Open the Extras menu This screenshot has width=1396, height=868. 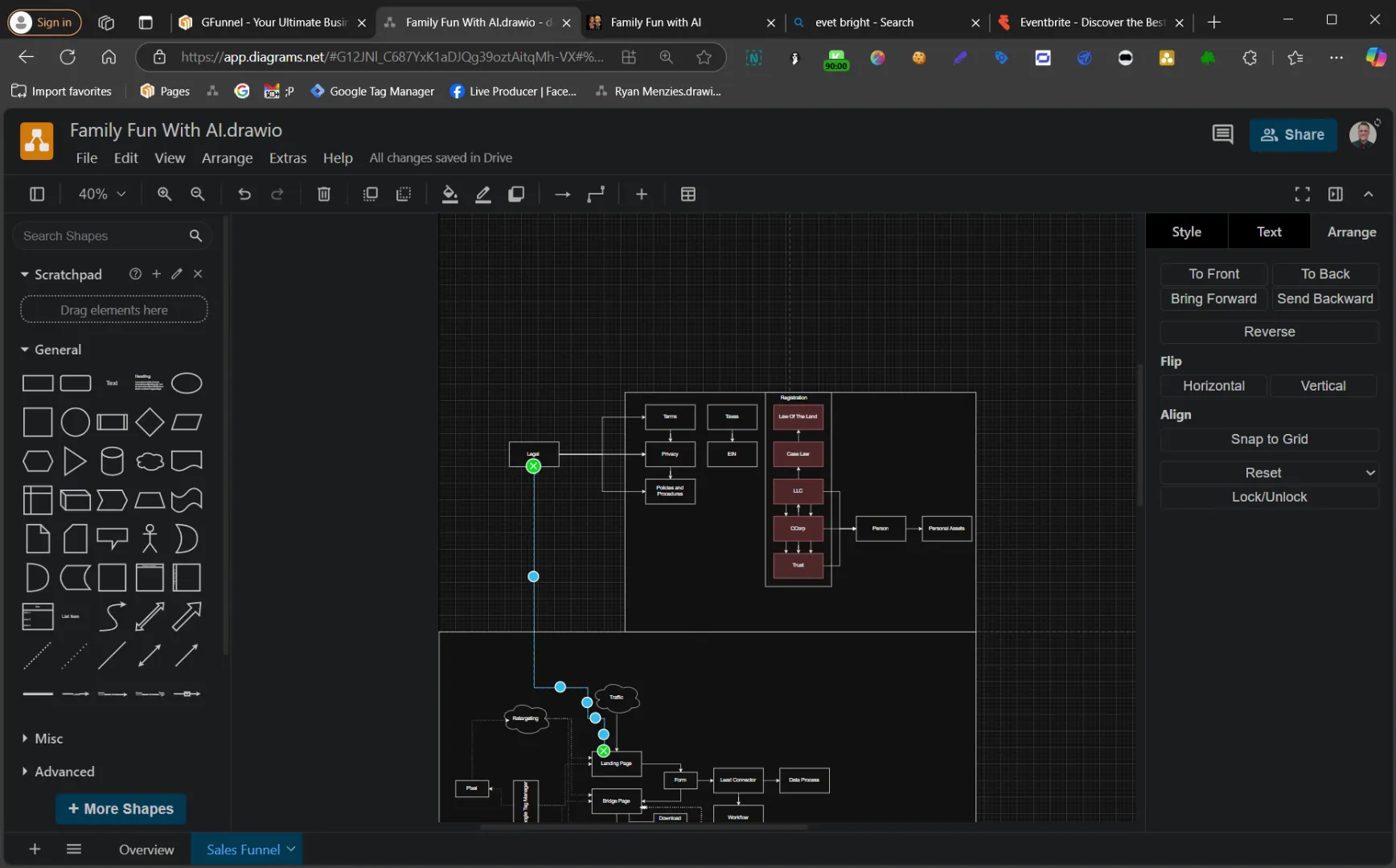(288, 158)
